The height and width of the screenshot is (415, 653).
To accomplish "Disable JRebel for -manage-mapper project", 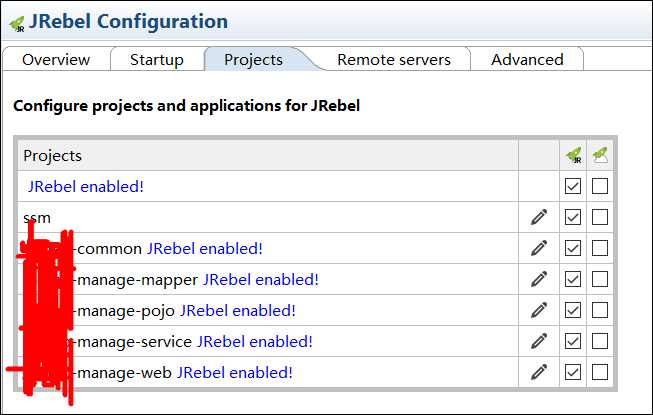I will tap(573, 279).
